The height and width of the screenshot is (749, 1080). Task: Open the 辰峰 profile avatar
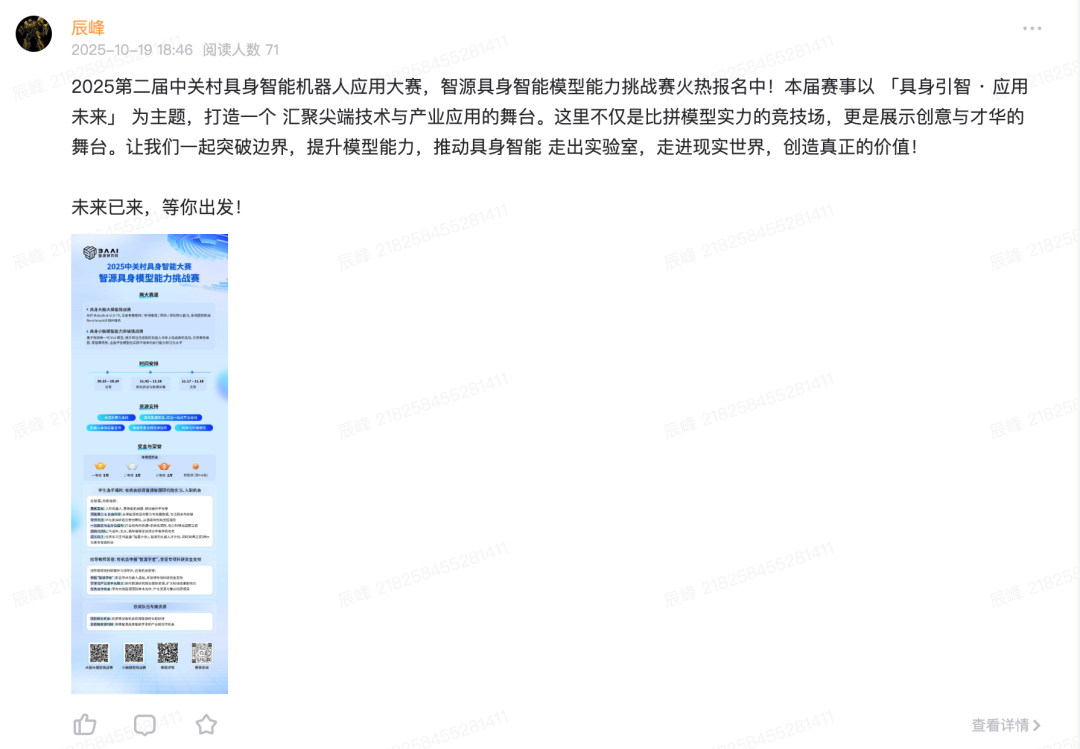tap(34, 34)
